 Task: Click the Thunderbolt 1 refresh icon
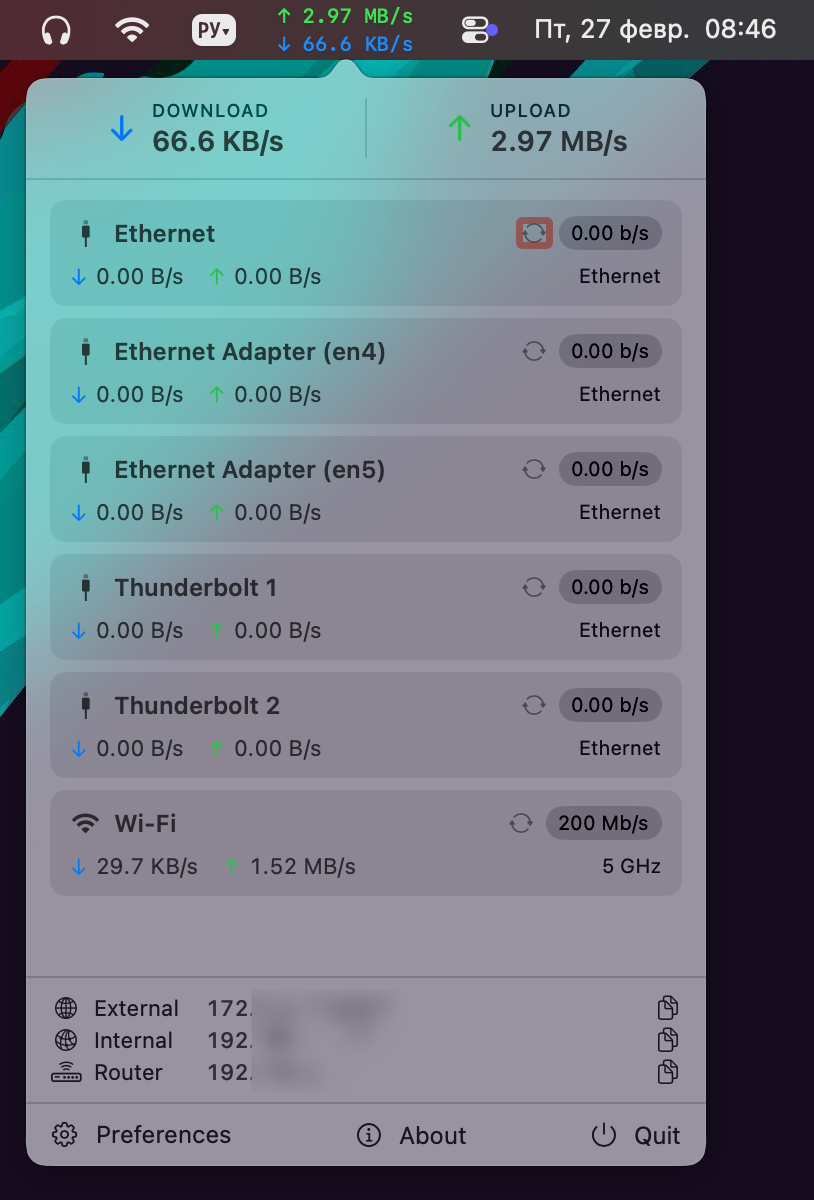click(x=534, y=587)
